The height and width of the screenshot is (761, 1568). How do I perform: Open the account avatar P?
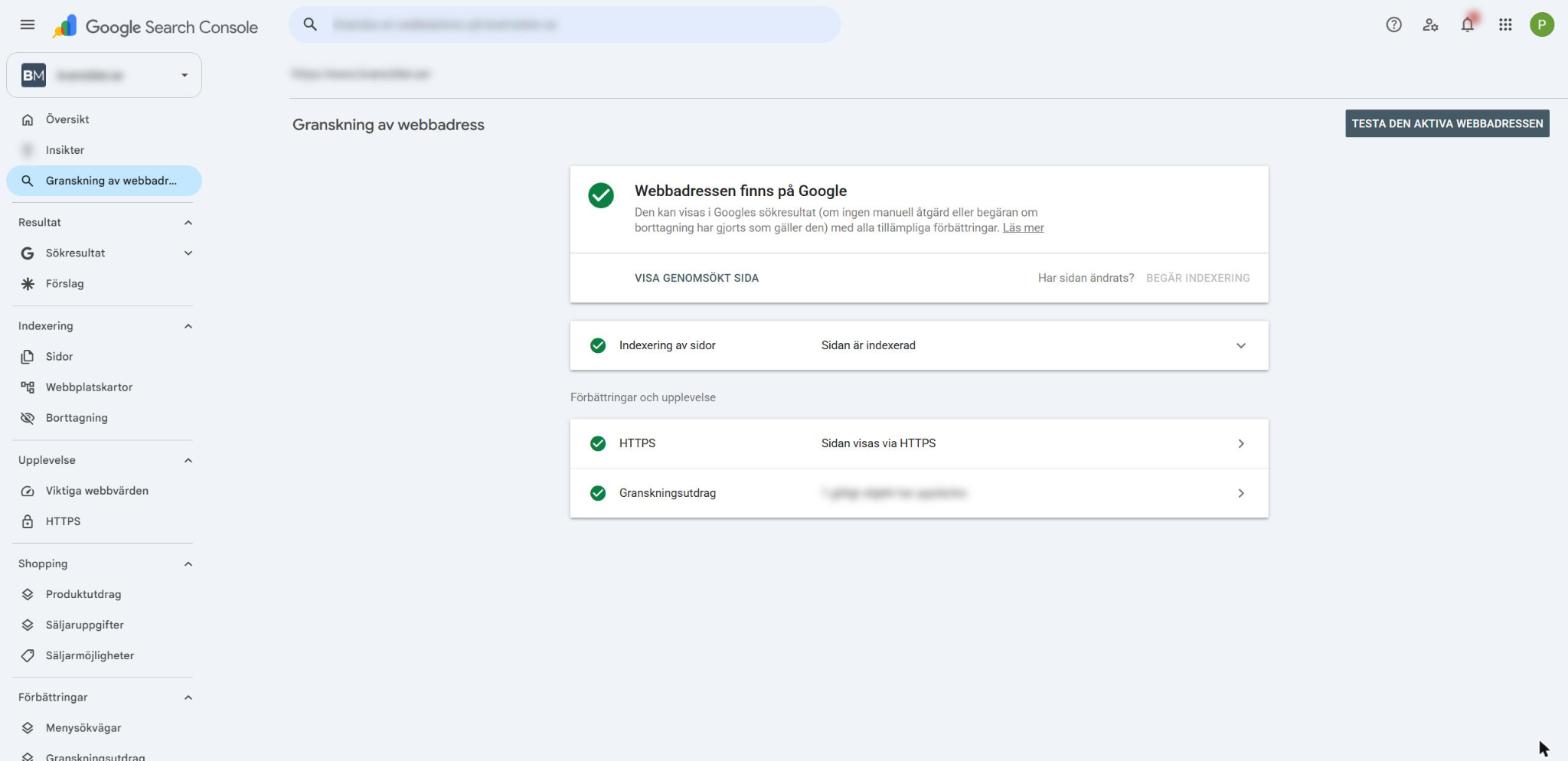coord(1541,25)
